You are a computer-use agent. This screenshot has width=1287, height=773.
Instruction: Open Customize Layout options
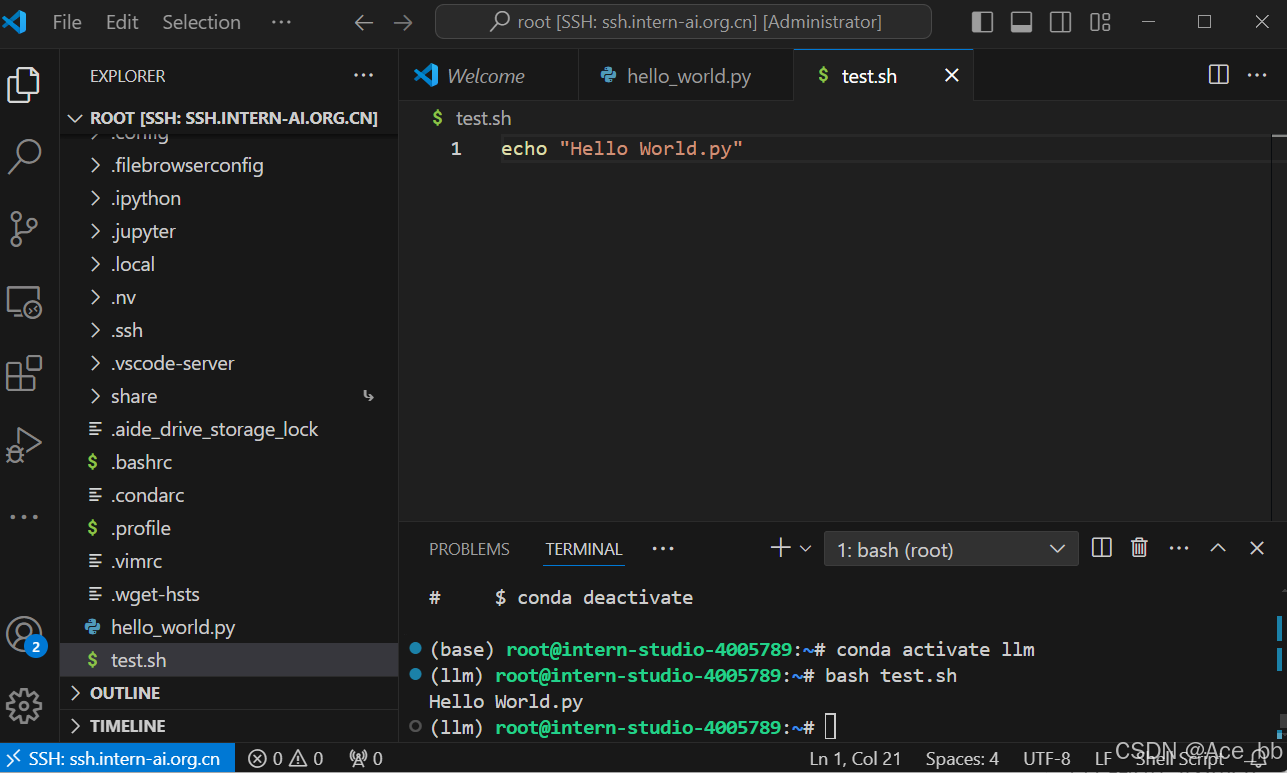tap(1100, 22)
